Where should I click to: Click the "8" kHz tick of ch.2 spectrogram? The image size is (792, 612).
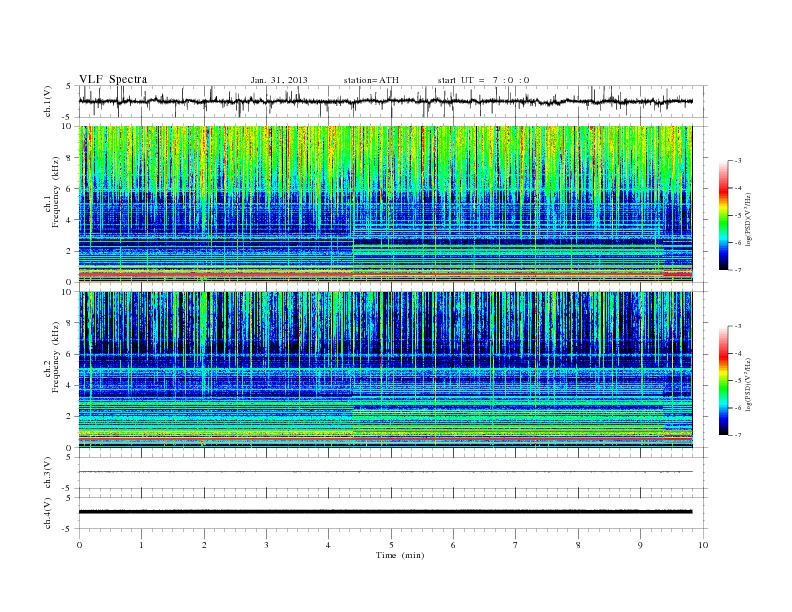pos(70,323)
